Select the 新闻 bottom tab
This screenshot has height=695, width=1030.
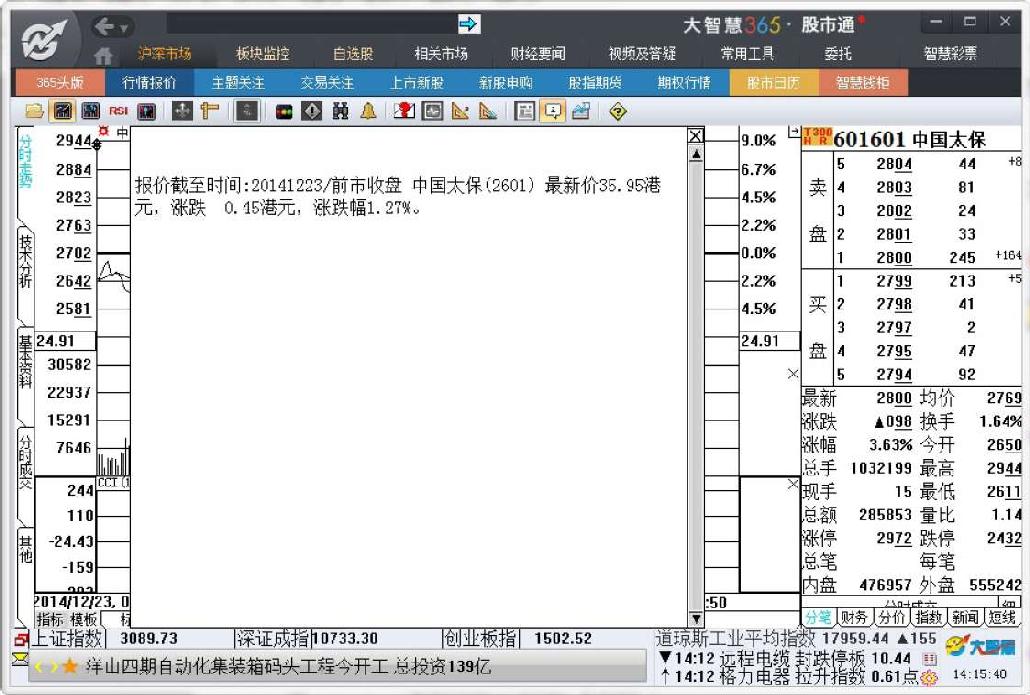(x=965, y=617)
